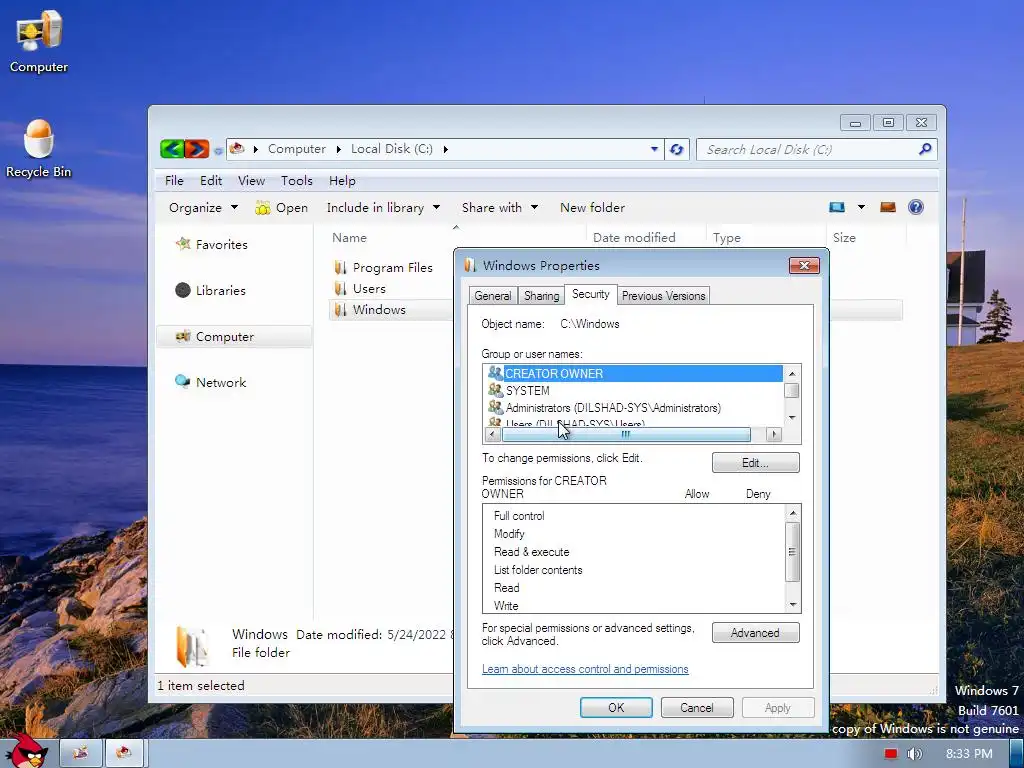The image size is (1024, 768).
Task: Close the Windows Properties dialog
Action: 804,265
